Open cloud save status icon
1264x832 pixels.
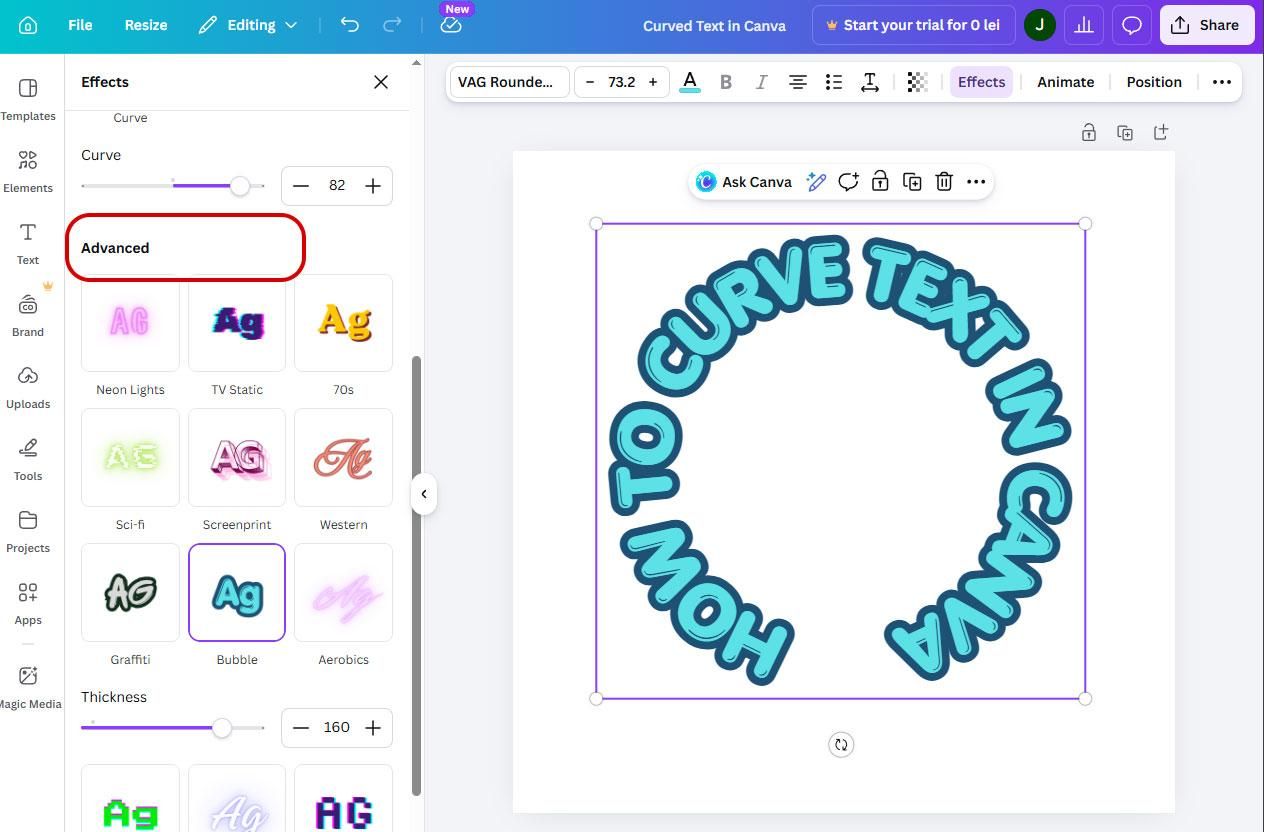[451, 25]
